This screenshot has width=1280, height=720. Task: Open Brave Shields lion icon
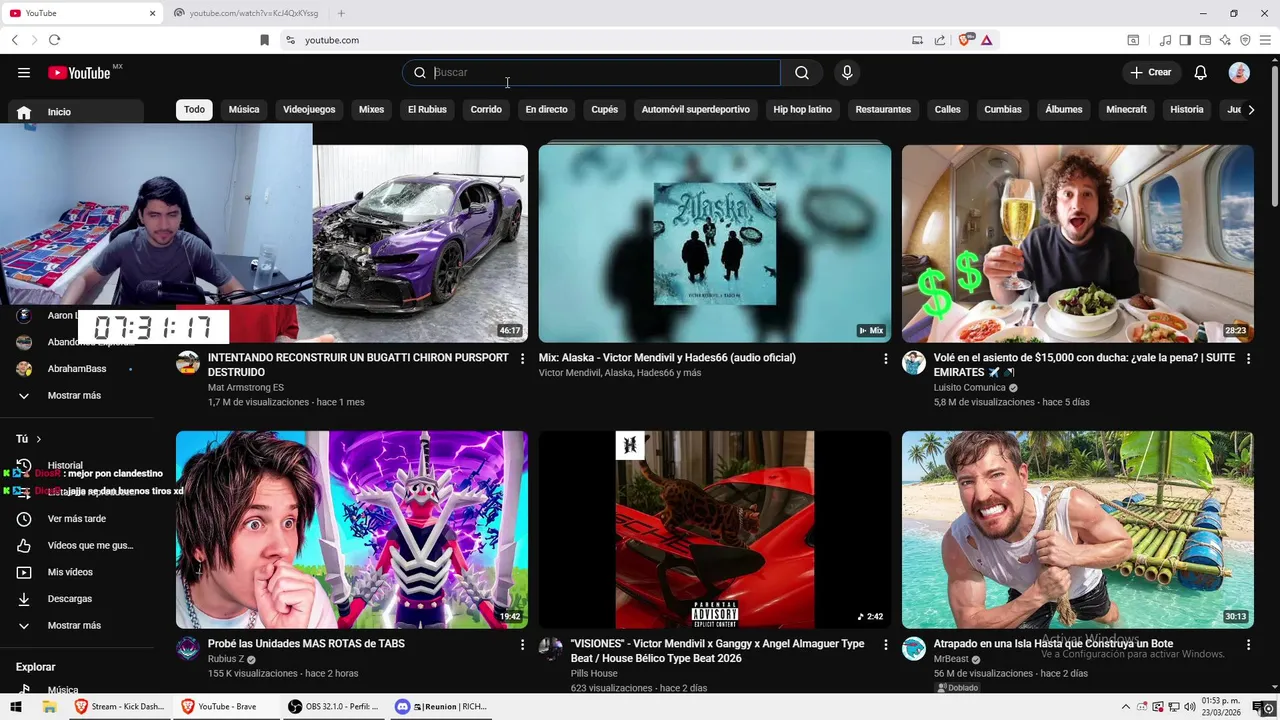tap(965, 40)
